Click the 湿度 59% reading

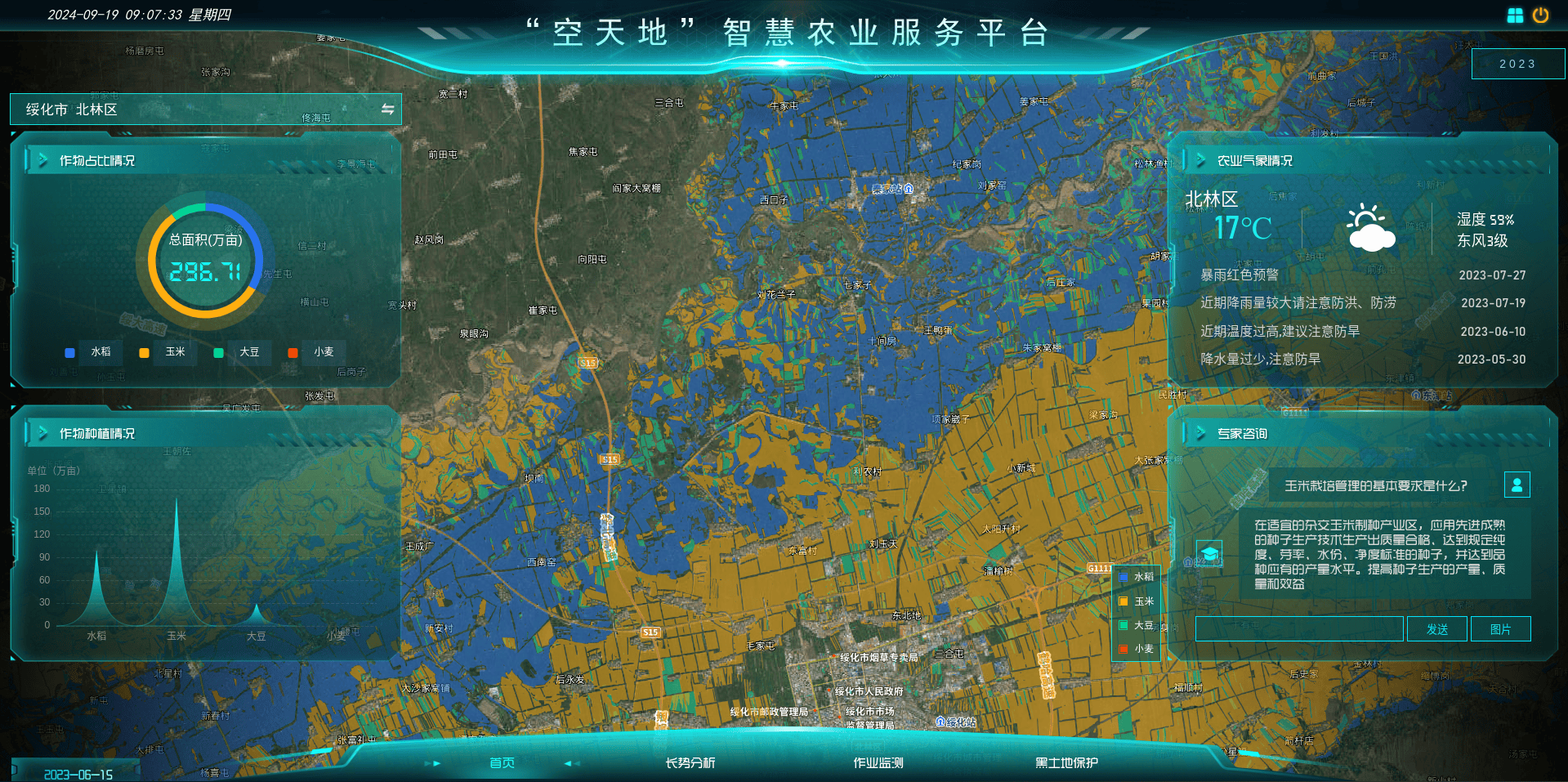(x=1485, y=219)
